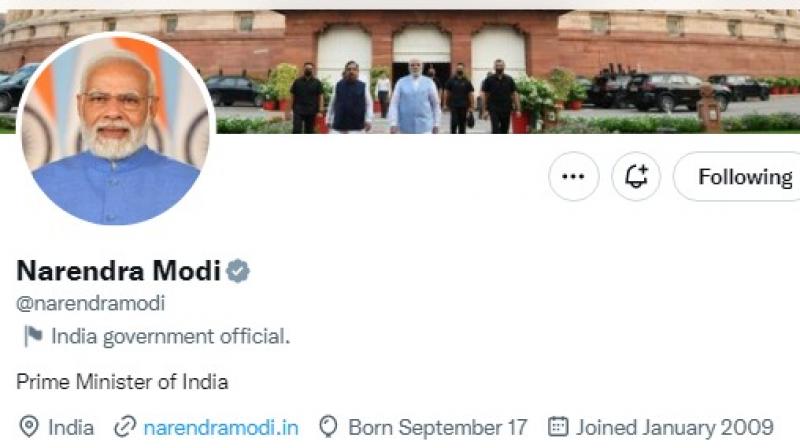Click the "Joined January 2009" text
800x448 pixels.
(674, 427)
